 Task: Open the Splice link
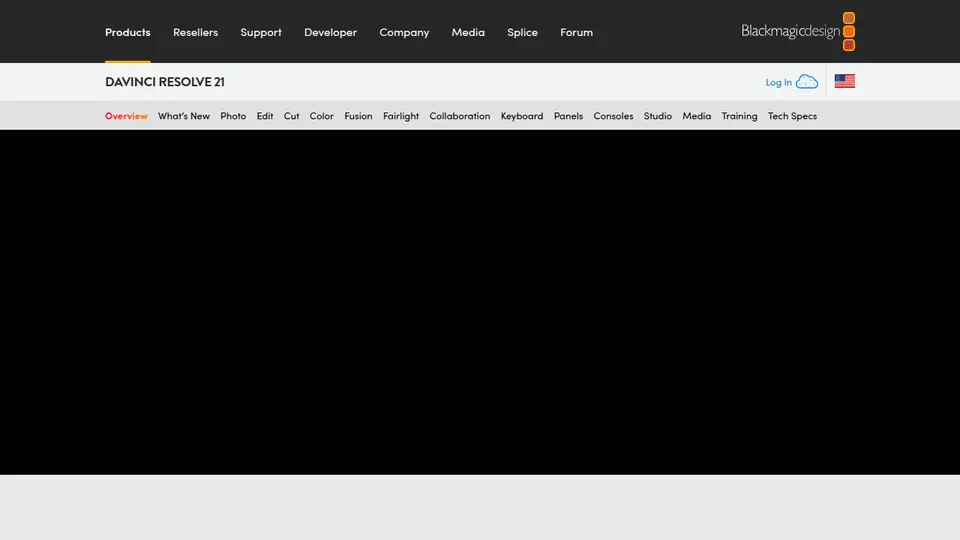click(522, 32)
